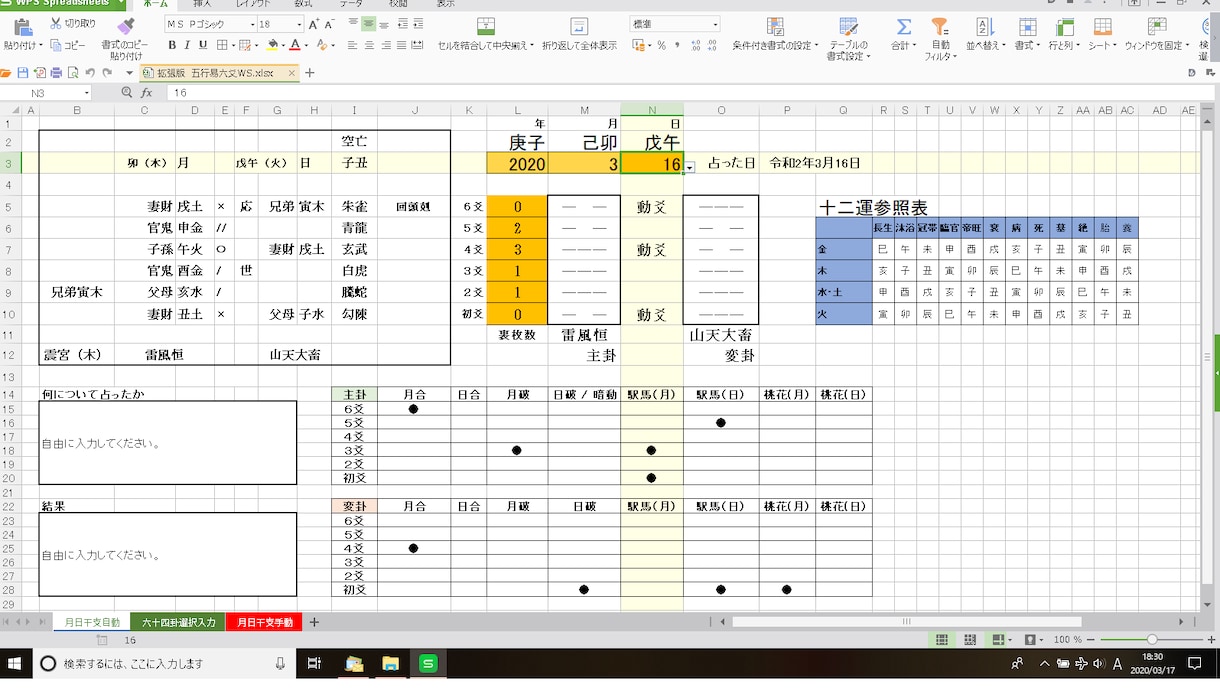Toggle vertical top alignment
The height and width of the screenshot is (691, 1220).
point(352,23)
